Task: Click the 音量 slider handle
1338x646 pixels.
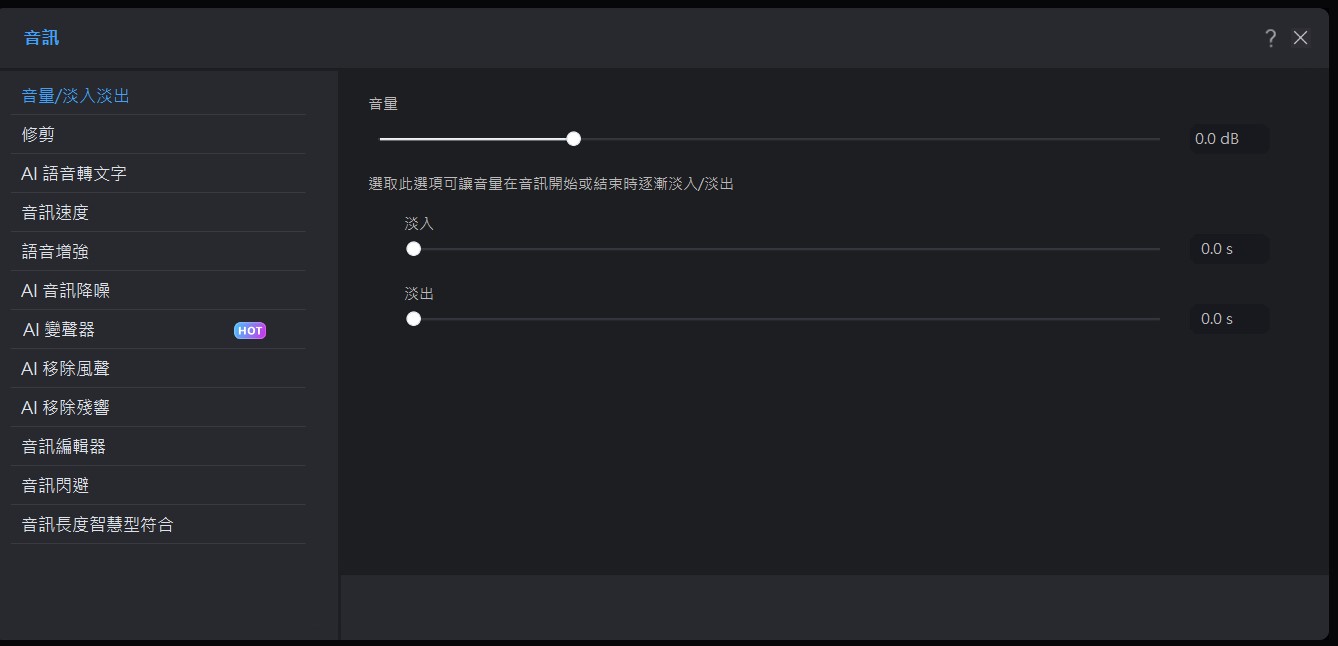Action: (x=573, y=139)
